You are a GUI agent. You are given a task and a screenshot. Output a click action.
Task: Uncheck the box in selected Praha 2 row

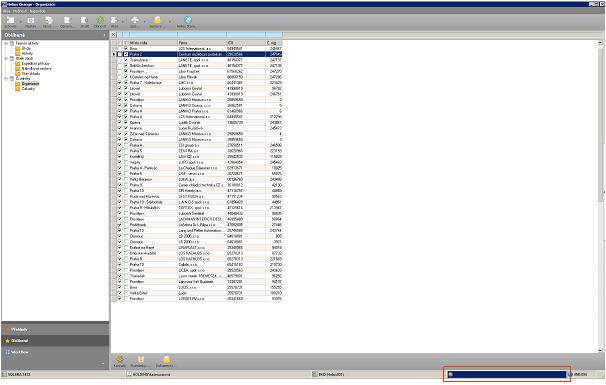[126, 55]
